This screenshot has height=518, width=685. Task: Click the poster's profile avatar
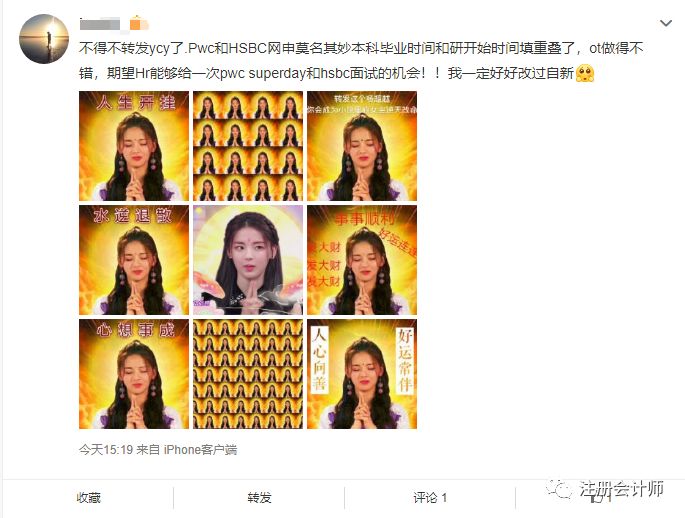coord(44,39)
